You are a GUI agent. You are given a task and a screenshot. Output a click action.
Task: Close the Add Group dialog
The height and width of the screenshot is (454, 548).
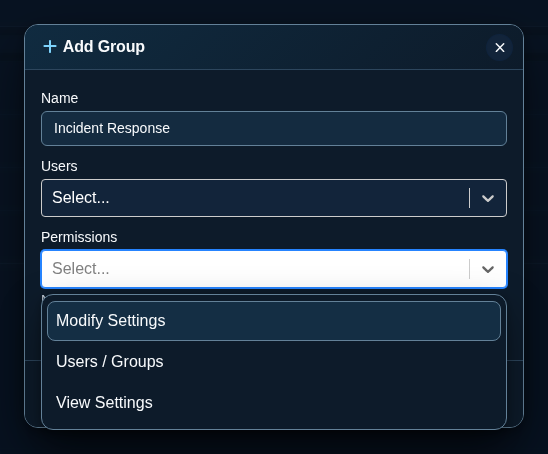[x=499, y=48]
